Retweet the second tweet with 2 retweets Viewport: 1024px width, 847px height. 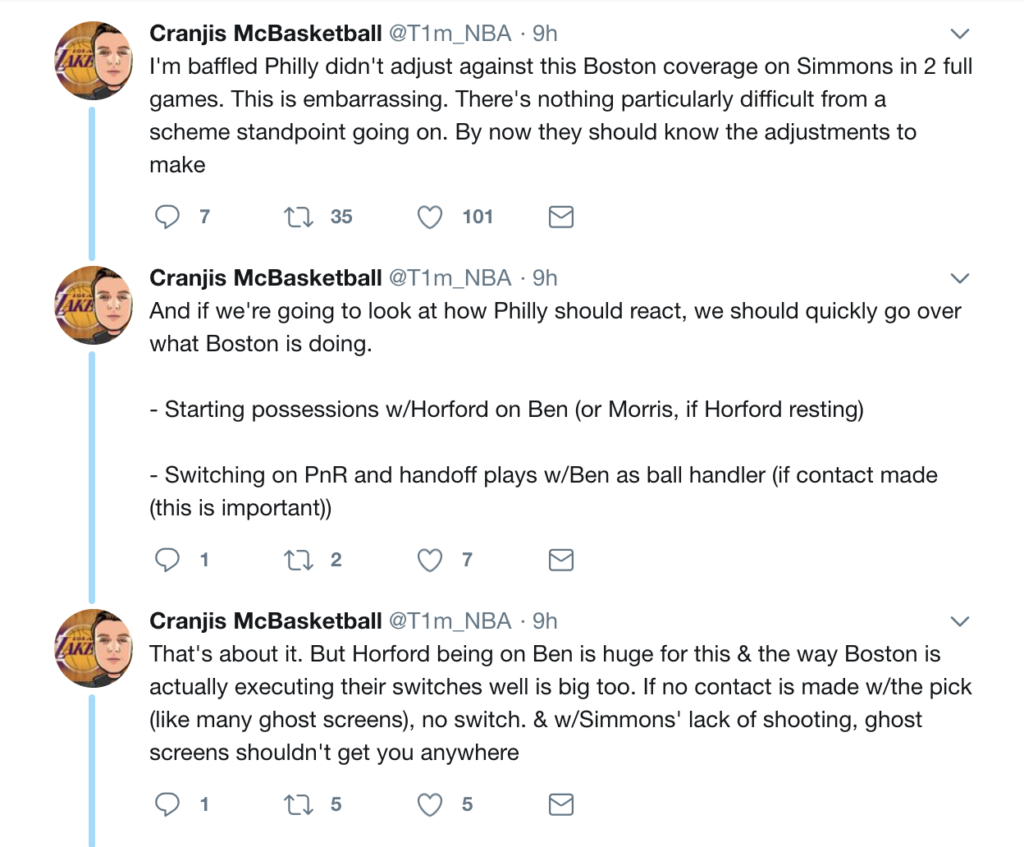pyautogui.click(x=296, y=560)
